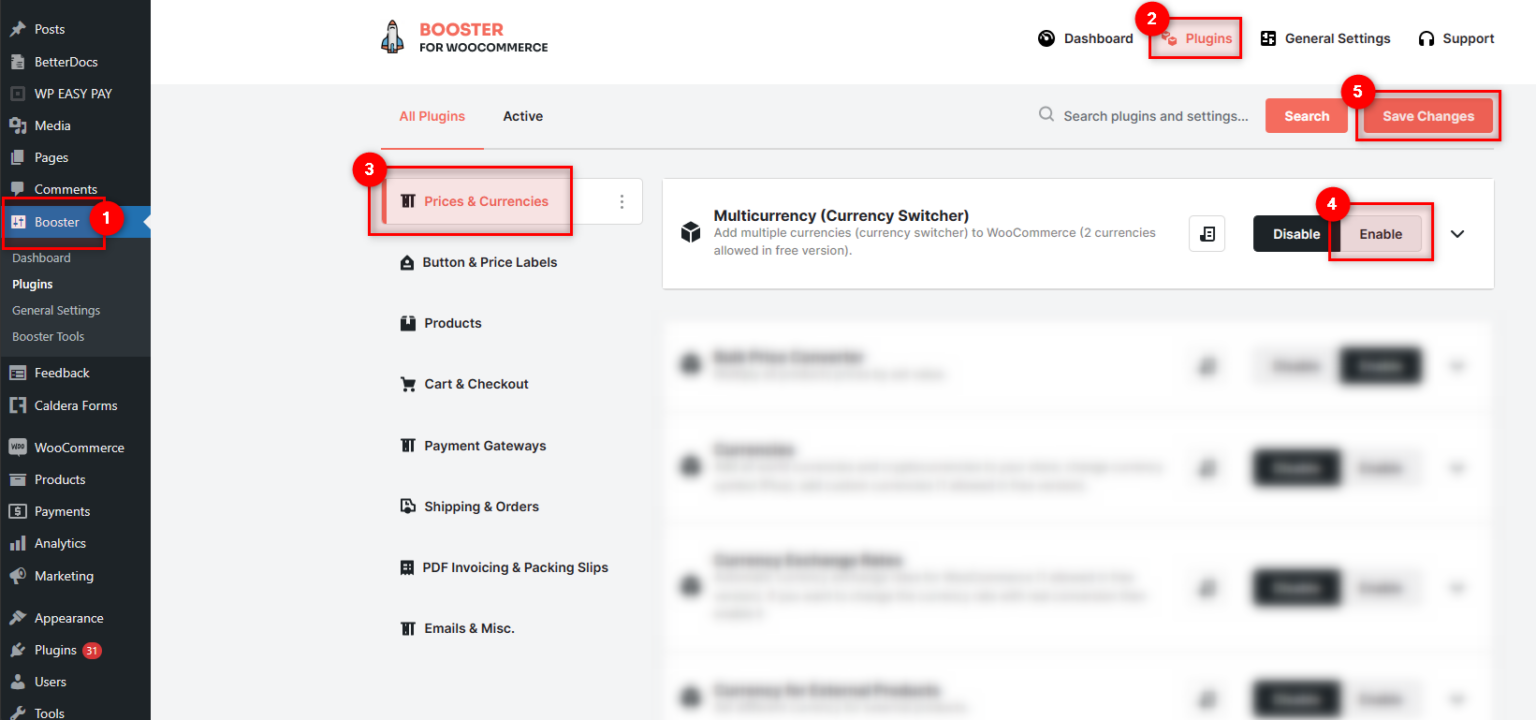The image size is (1536, 720).
Task: Click the Save Changes button
Action: [1428, 116]
